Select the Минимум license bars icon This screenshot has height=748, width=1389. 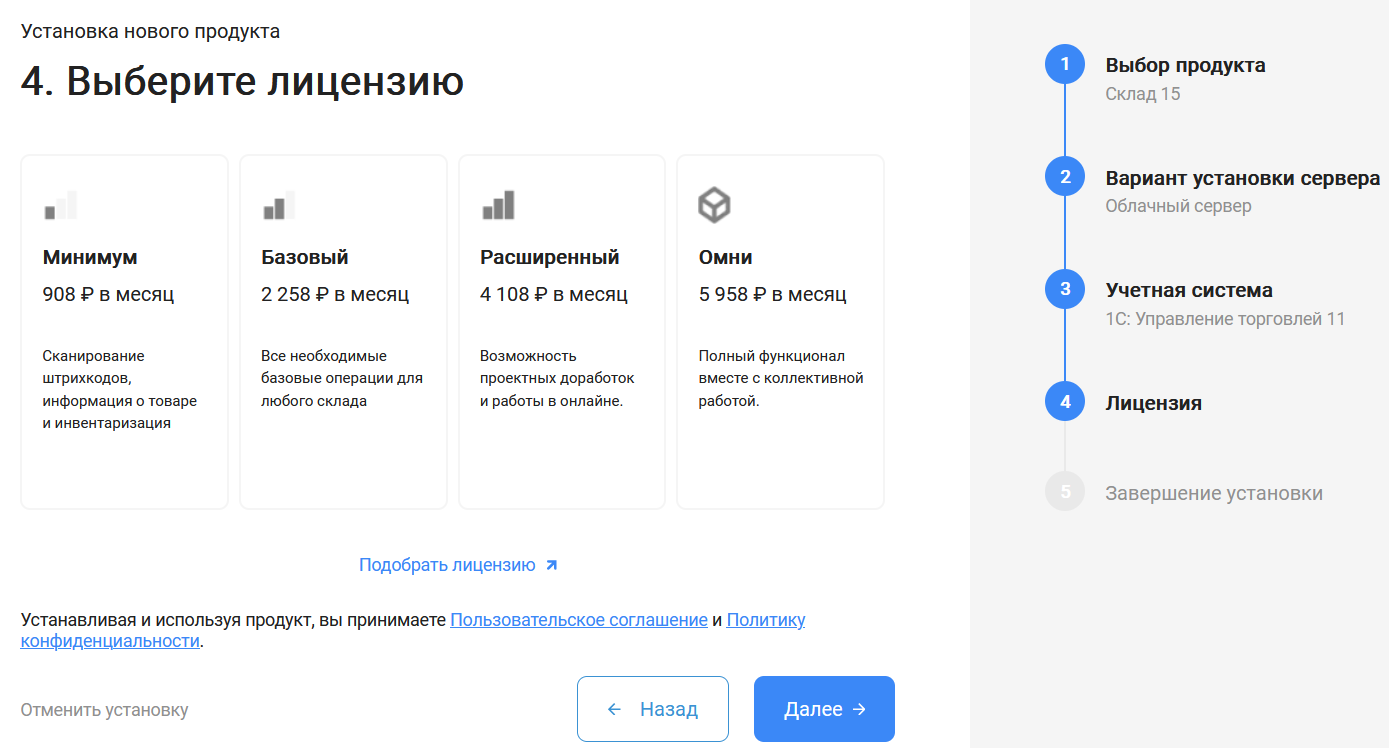coord(60,205)
